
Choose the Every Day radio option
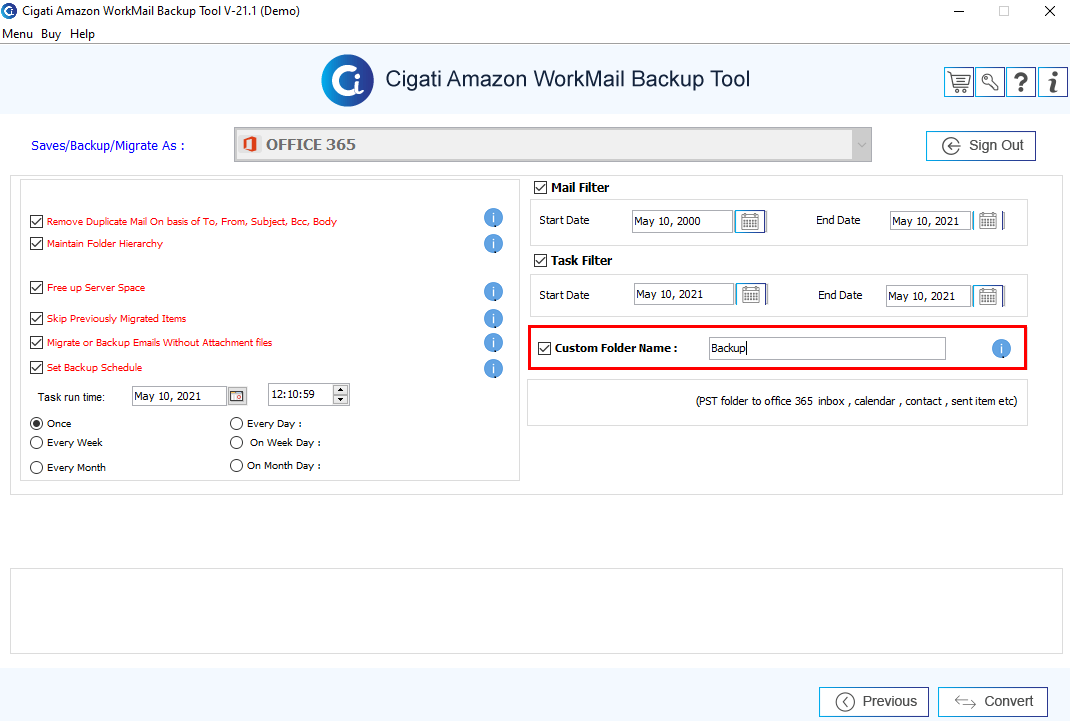click(236, 424)
